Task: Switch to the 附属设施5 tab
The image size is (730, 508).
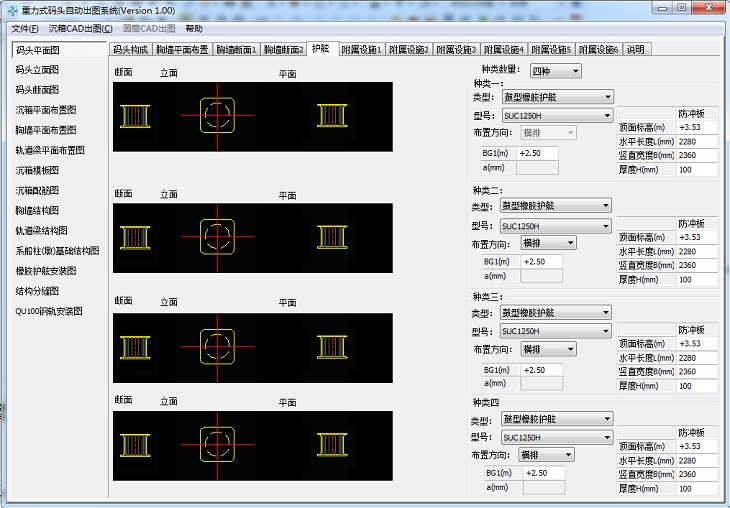Action: (552, 49)
